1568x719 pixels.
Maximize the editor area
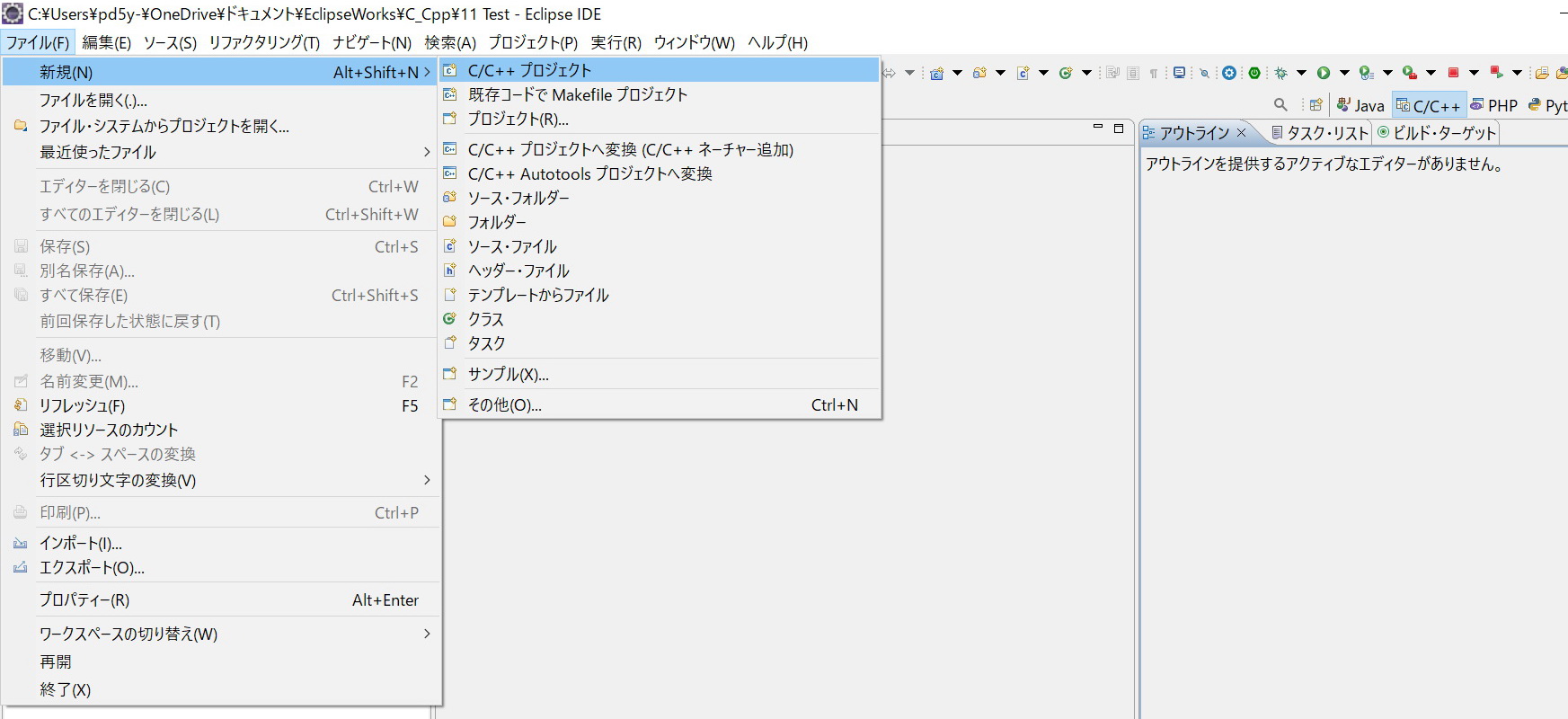tap(1119, 129)
